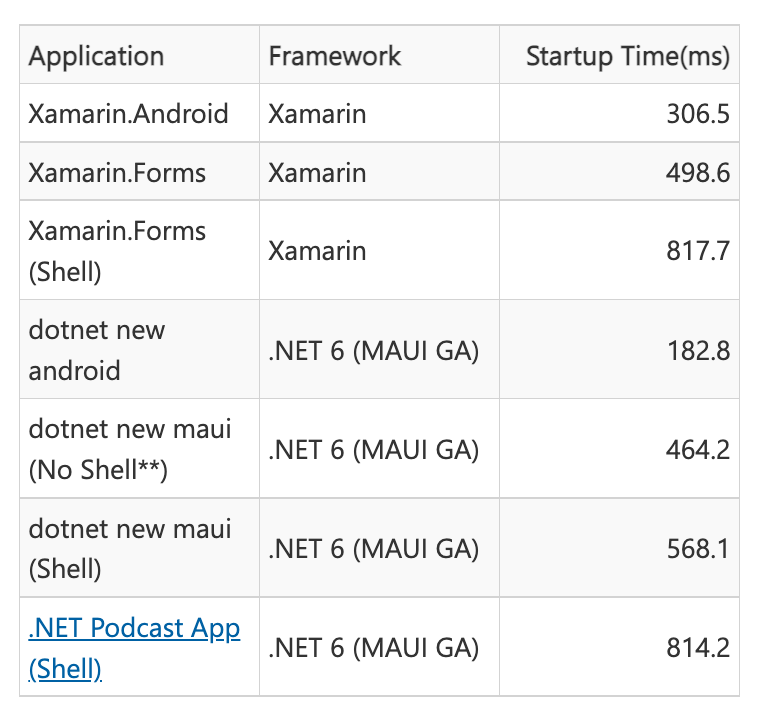Image resolution: width=766 pixels, height=712 pixels.
Task: Select the 817.7 startup time value
Action: tap(698, 251)
